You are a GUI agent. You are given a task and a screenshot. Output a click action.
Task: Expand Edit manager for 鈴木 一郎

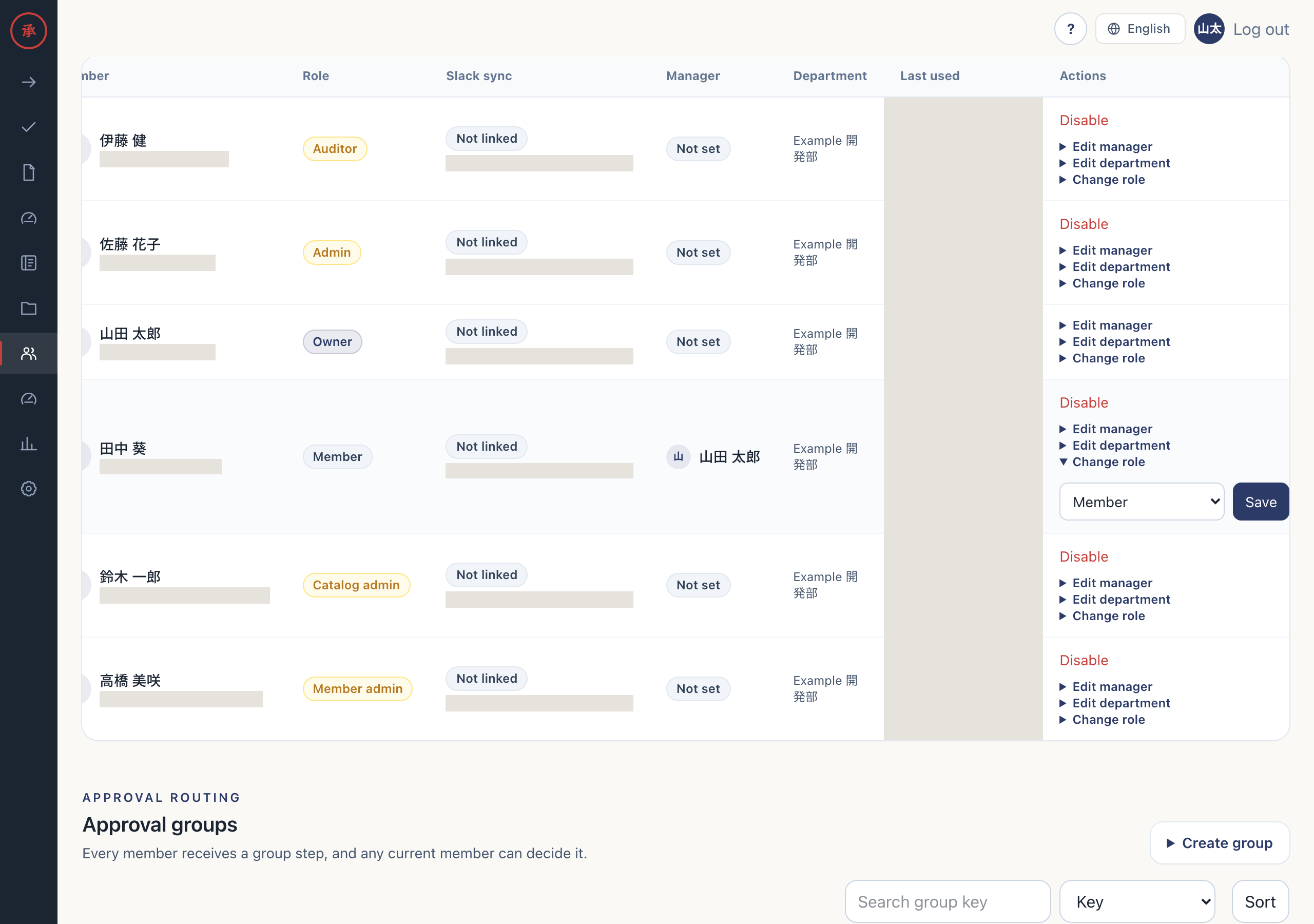pos(1106,583)
